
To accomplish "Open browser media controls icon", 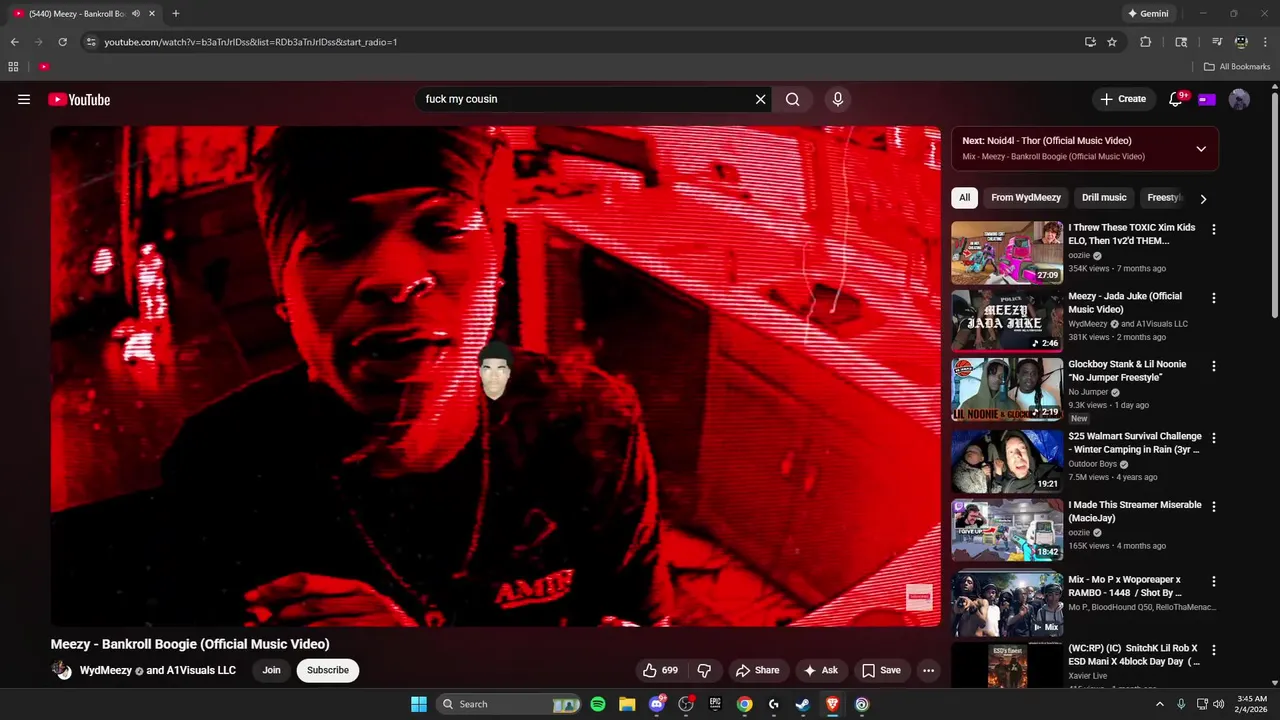I will click(1217, 42).
